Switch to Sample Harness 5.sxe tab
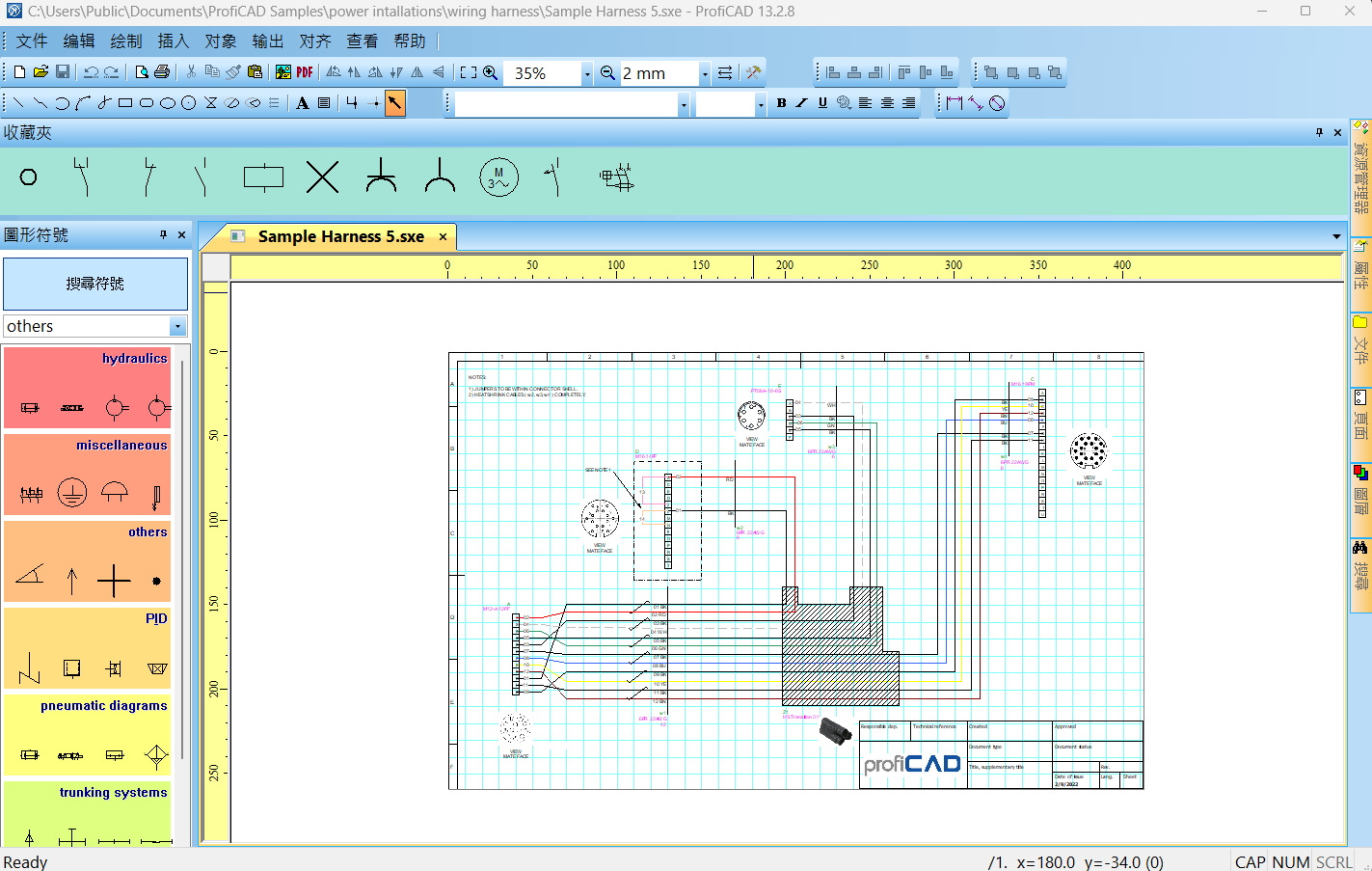 [x=340, y=236]
